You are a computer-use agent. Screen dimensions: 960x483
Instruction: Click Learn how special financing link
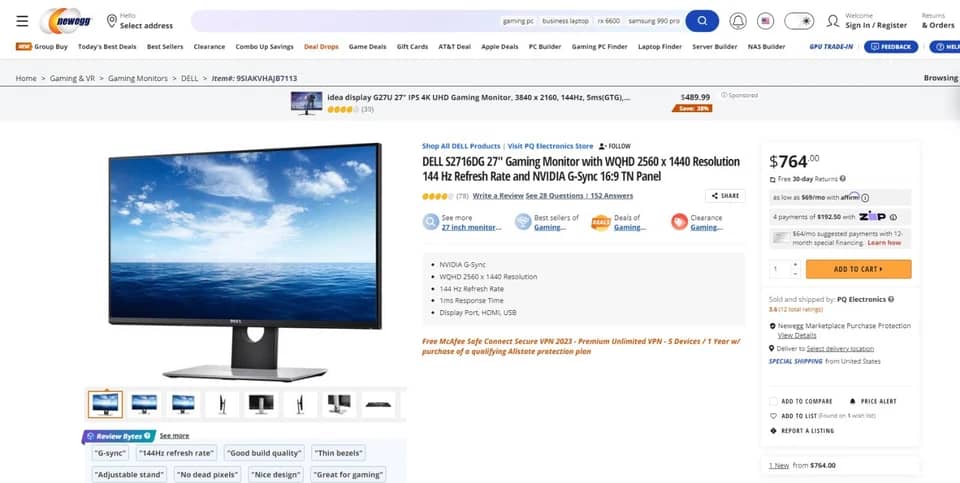(884, 243)
